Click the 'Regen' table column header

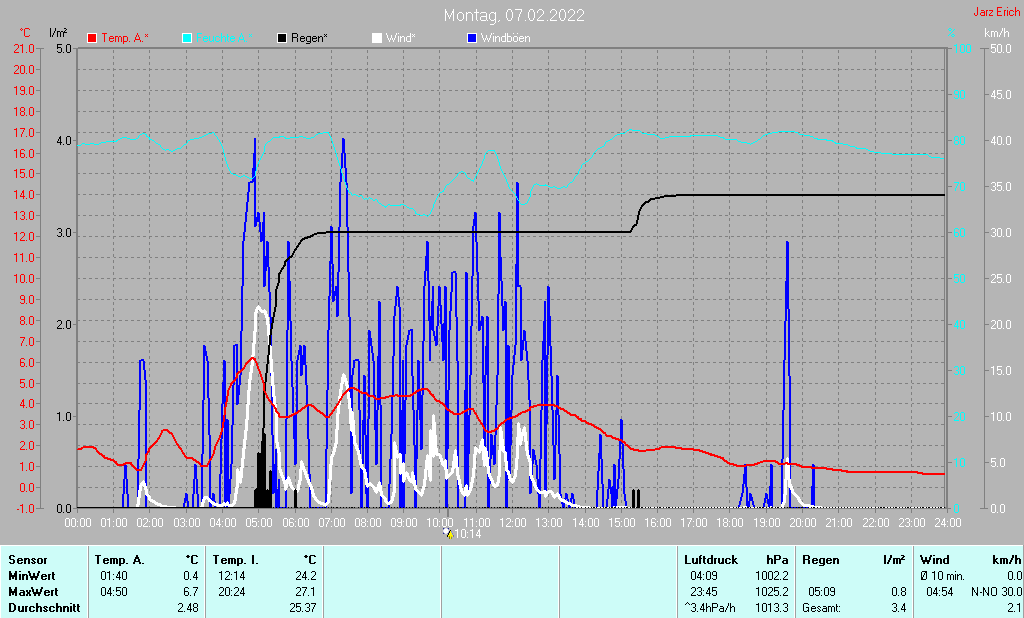tap(820, 560)
